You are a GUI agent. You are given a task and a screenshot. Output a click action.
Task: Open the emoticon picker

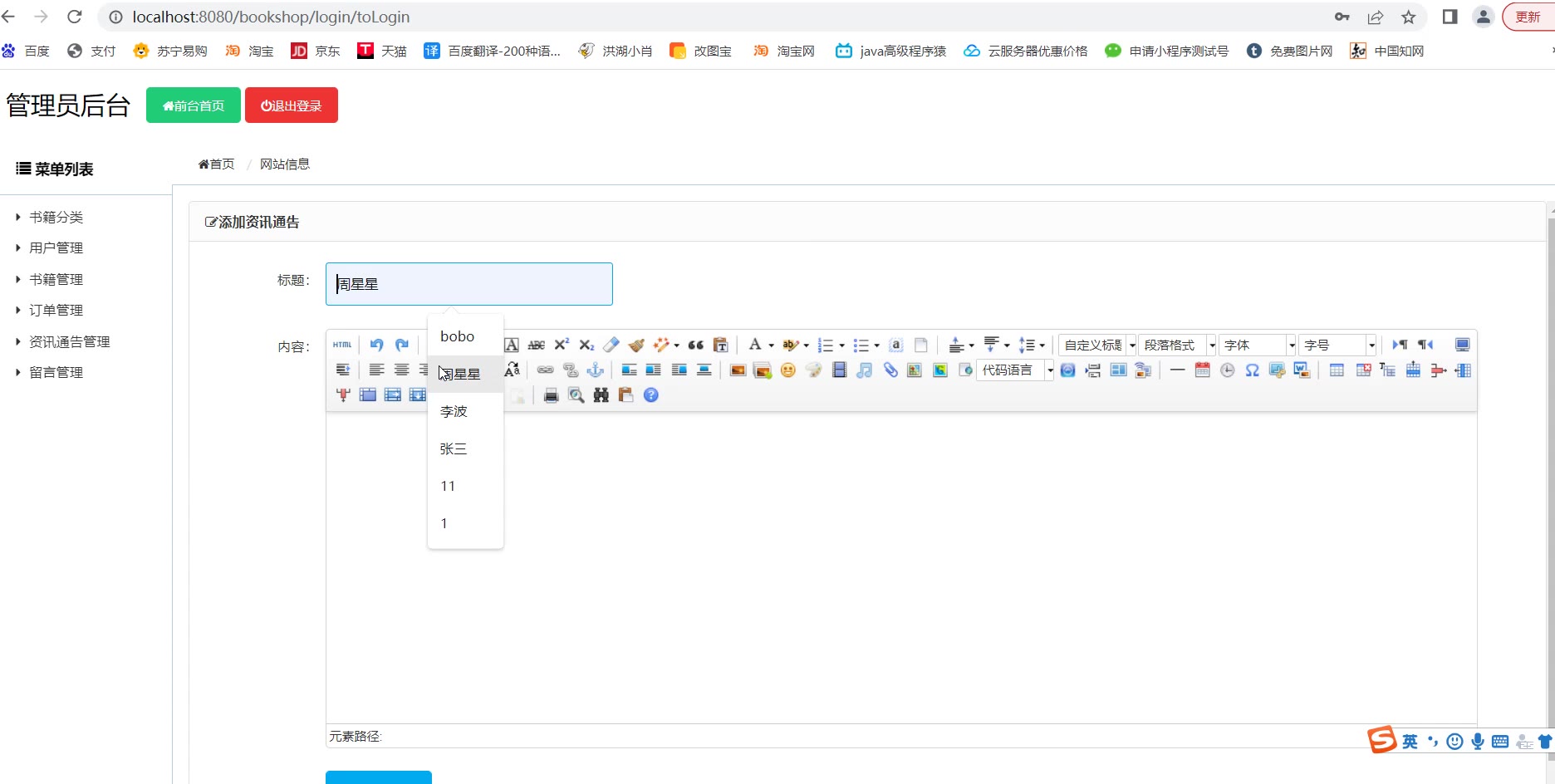point(788,370)
